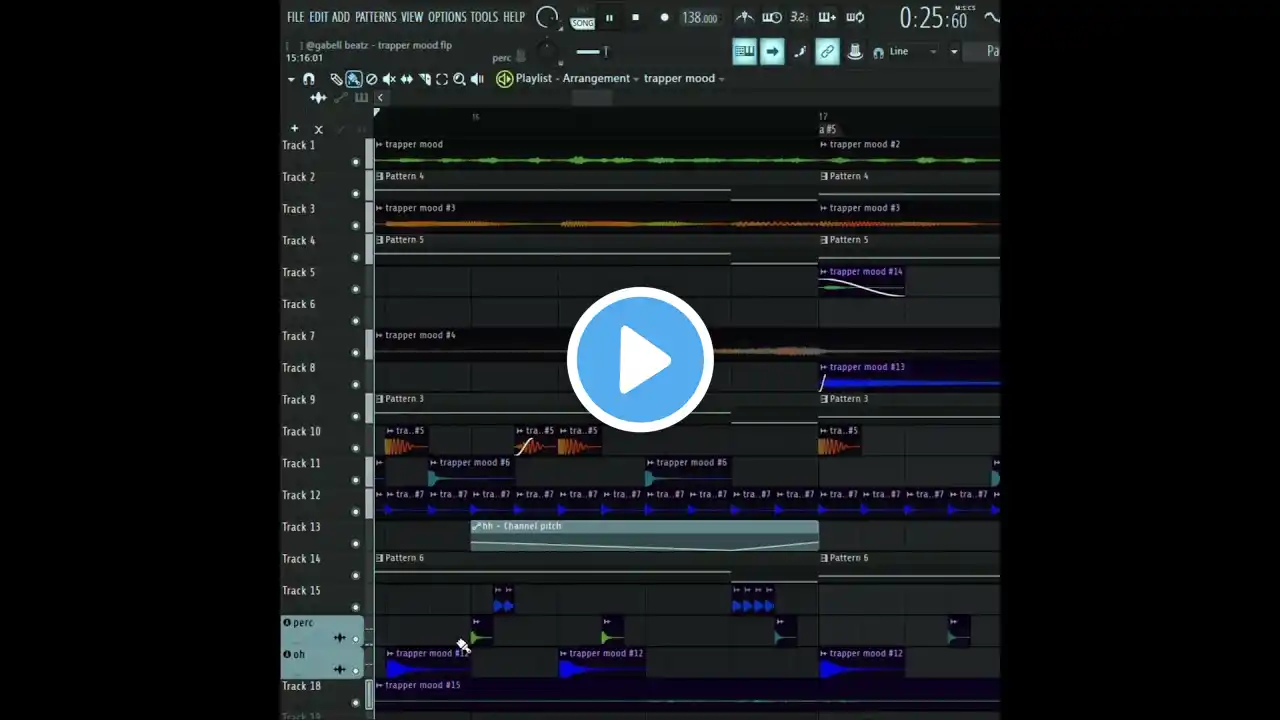This screenshot has width=1280, height=720.
Task: Mute Track 1 with its dot
Action: (355, 162)
